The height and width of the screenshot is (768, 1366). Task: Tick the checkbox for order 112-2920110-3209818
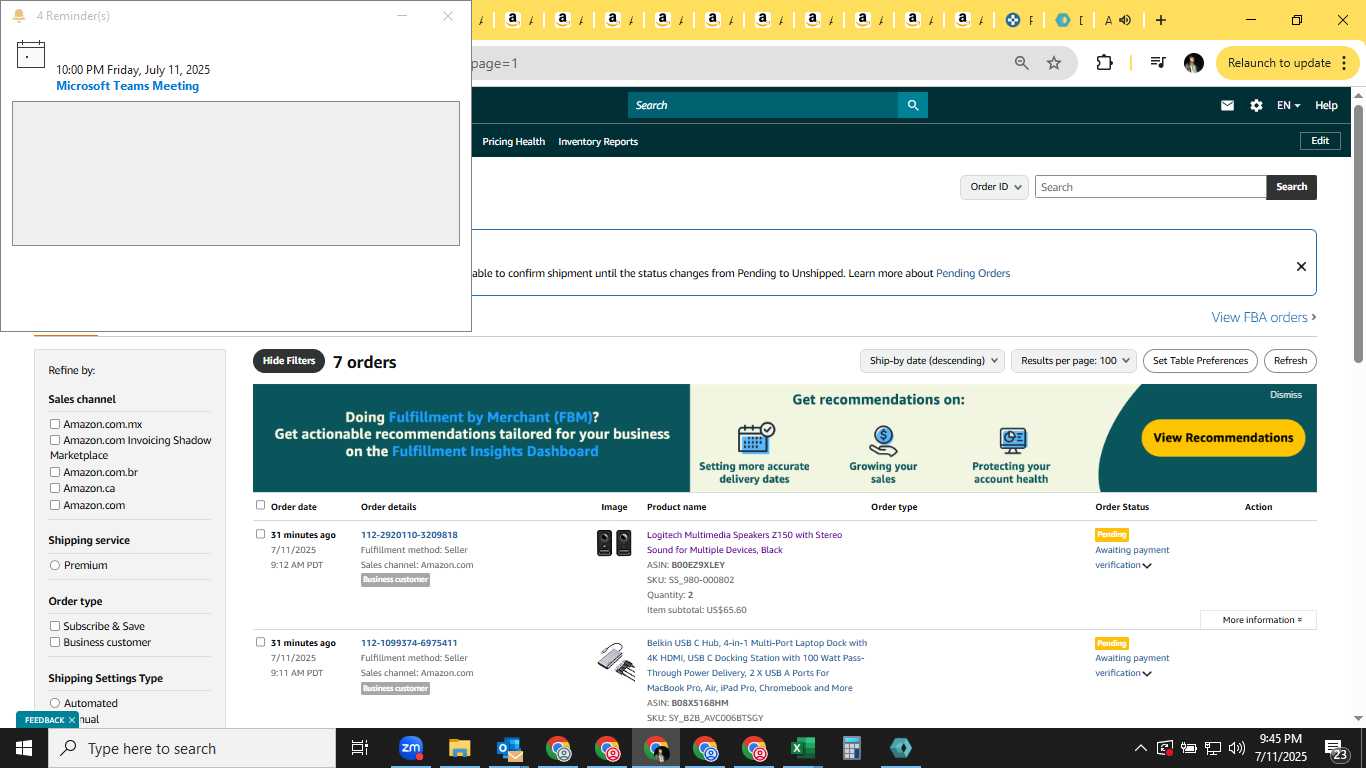261,534
